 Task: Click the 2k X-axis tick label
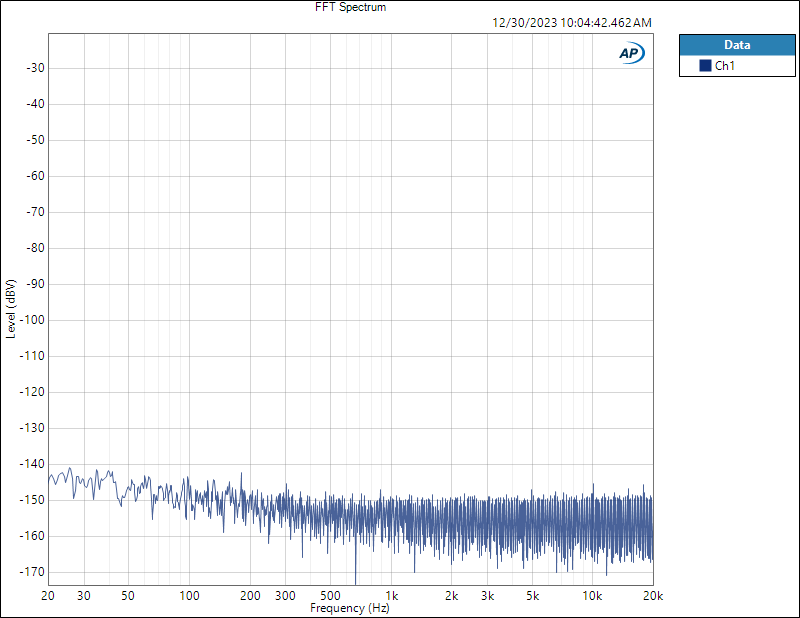(x=452, y=596)
